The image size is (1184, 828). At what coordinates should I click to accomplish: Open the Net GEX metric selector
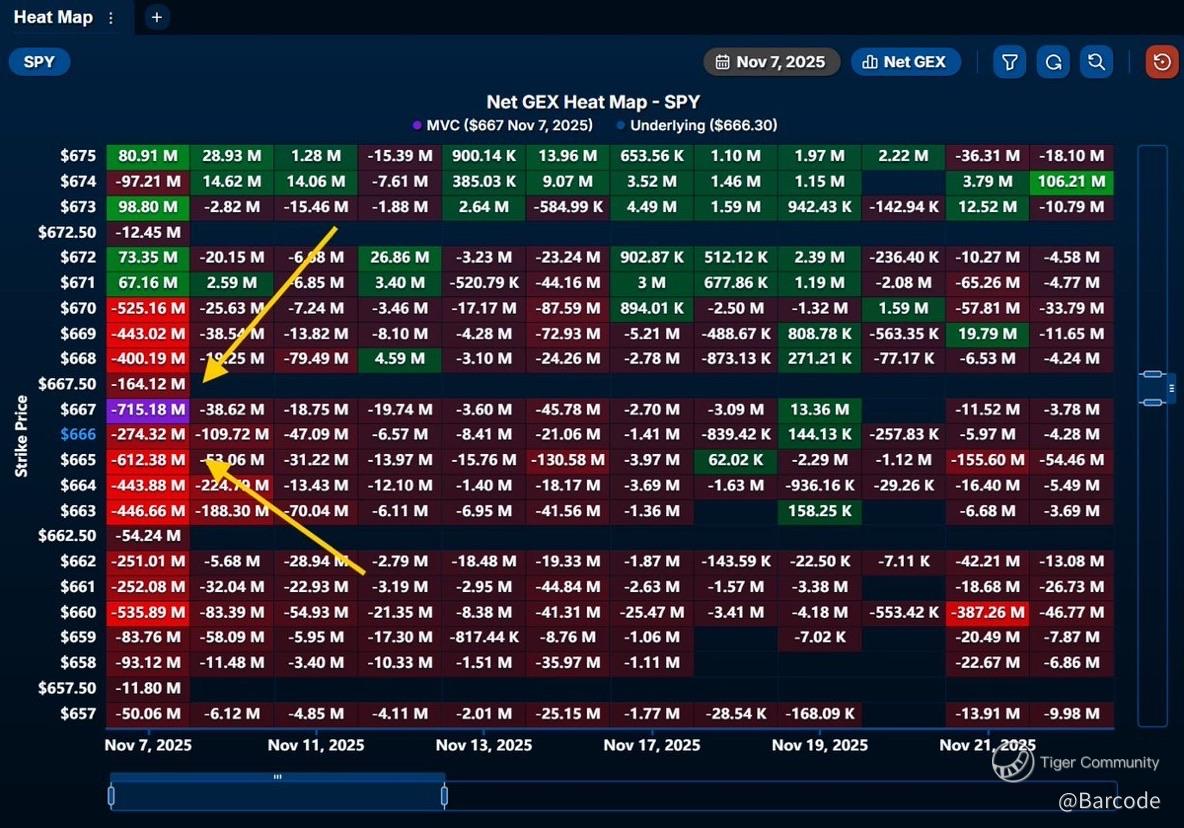[905, 62]
